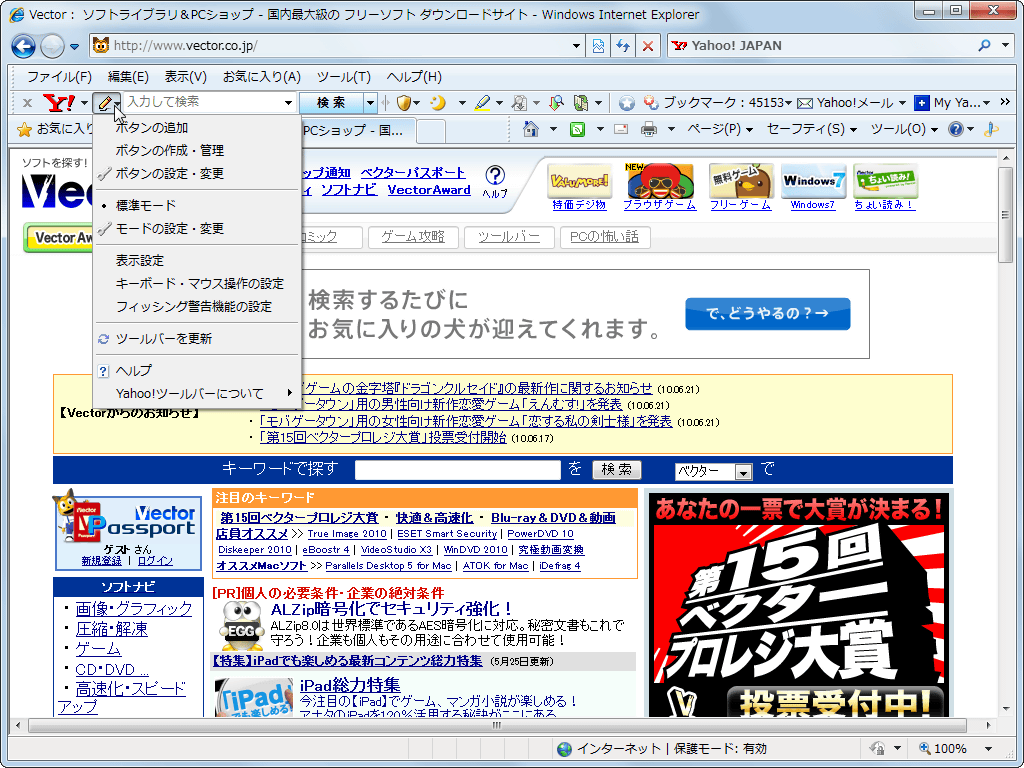
Task: Click the My Yahoo blue plus icon
Action: tap(921, 103)
